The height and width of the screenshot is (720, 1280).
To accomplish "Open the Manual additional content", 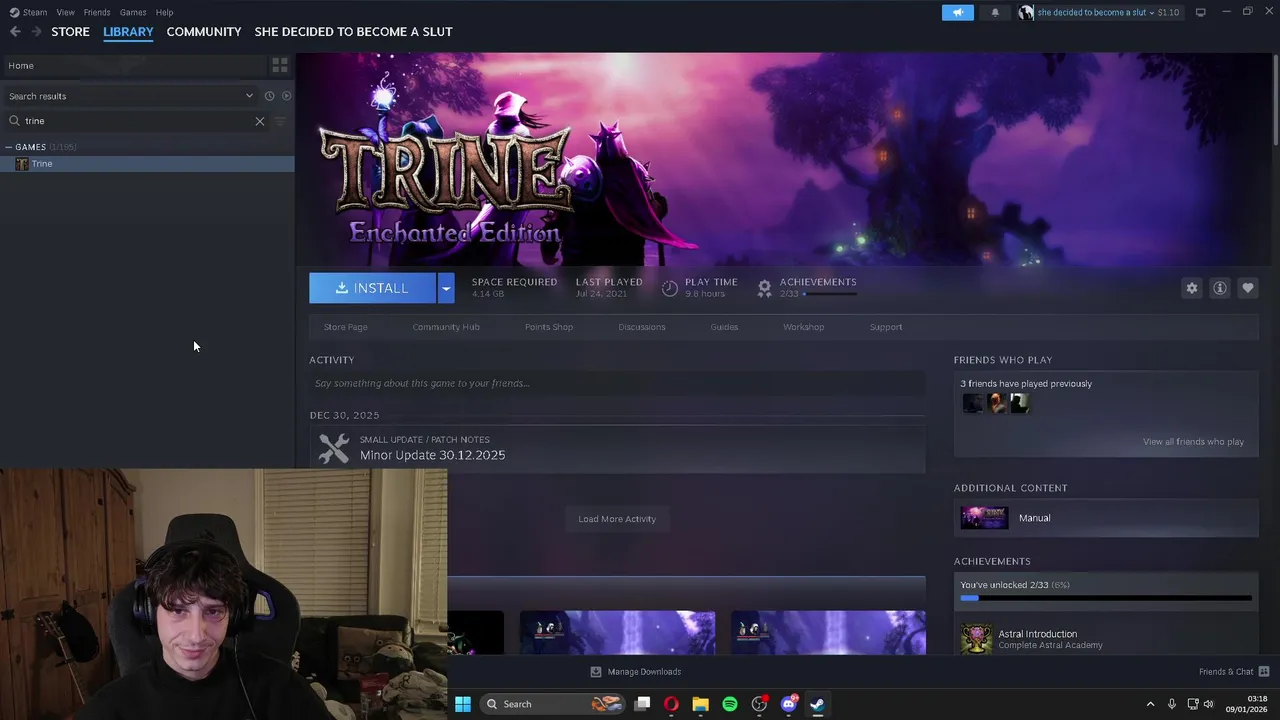I will pos(1106,518).
